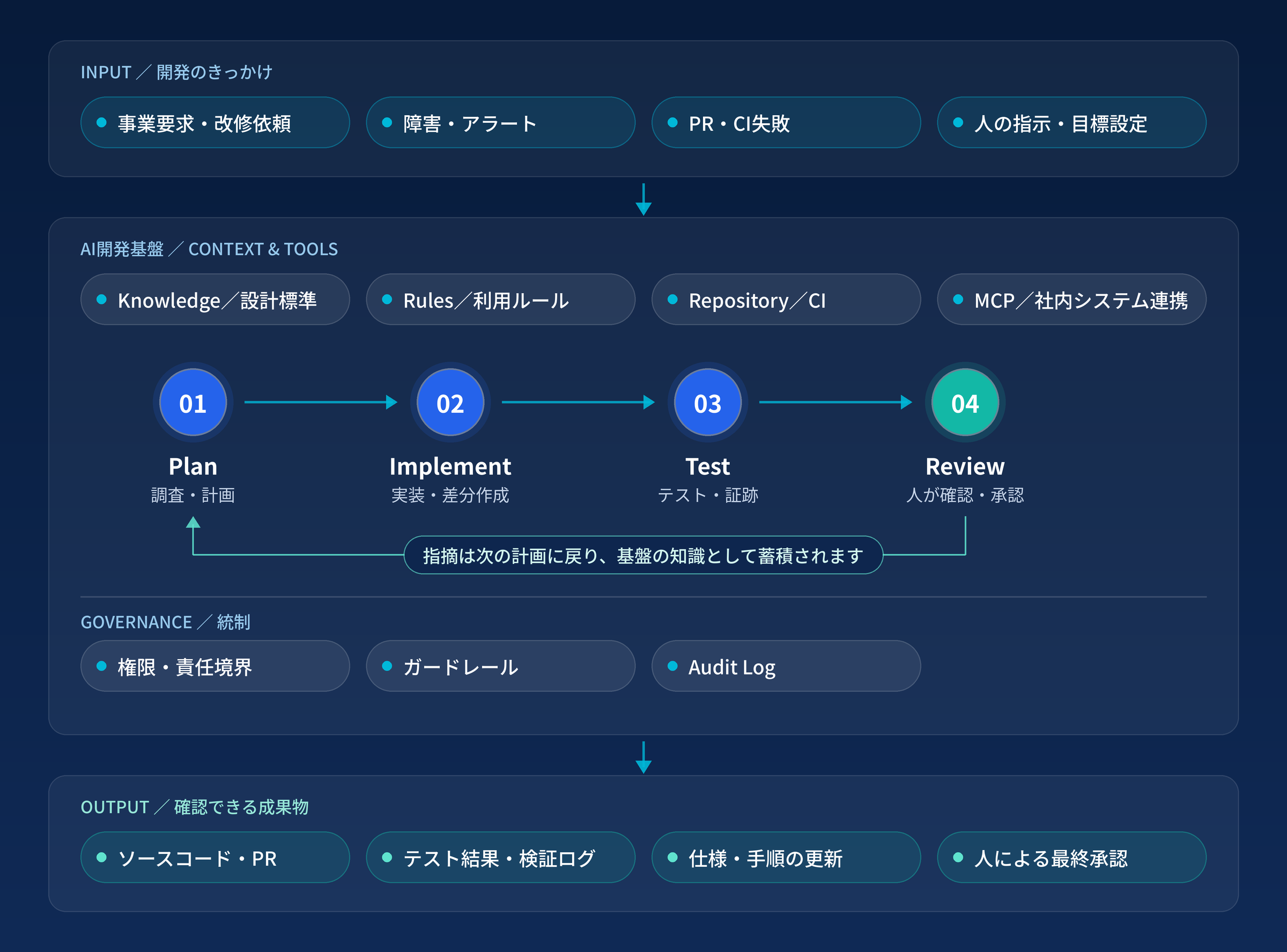Click the 調査・計画 subtitle
1287x952 pixels.
(193, 495)
